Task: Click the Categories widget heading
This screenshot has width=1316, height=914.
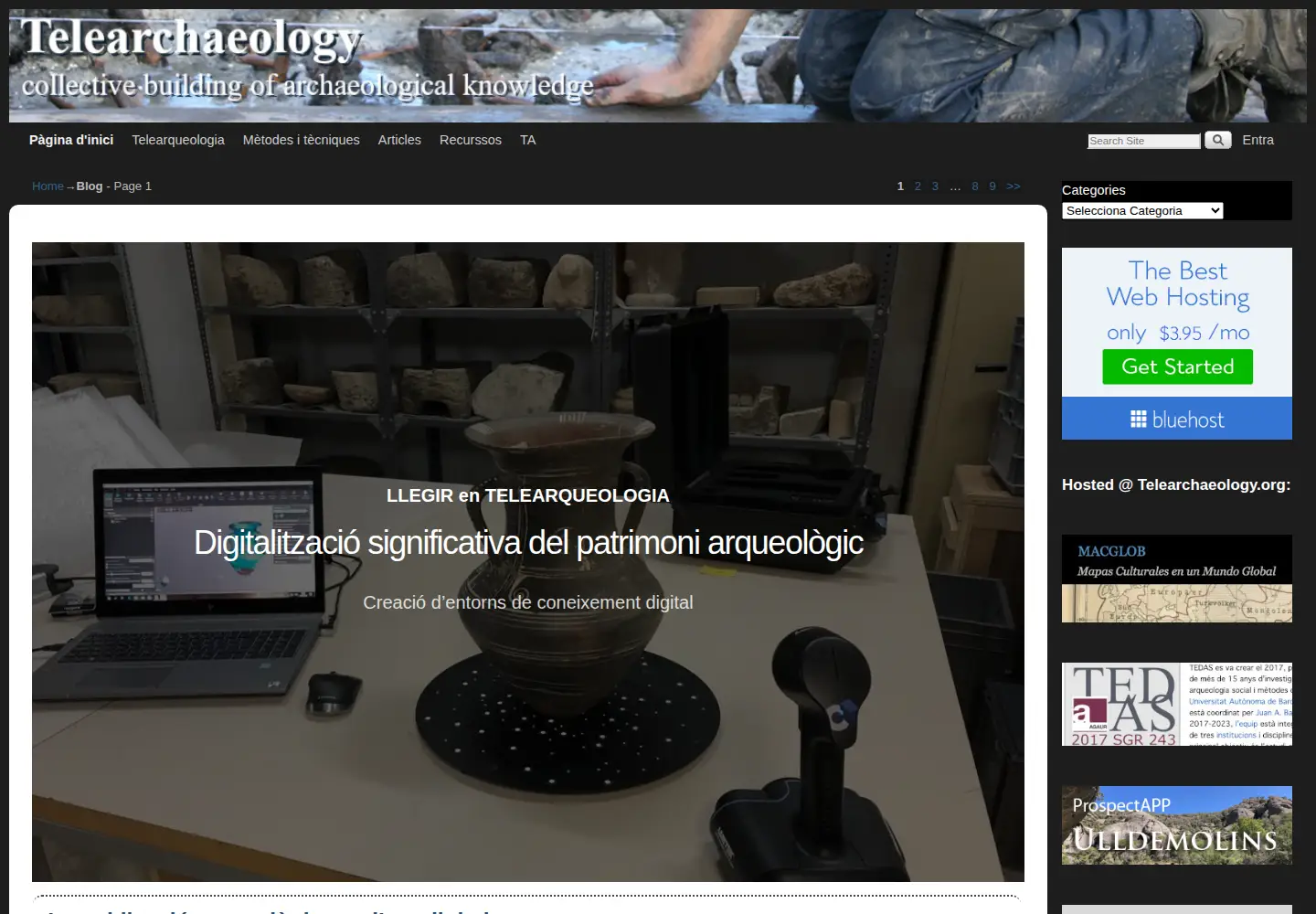Action: coord(1094,190)
